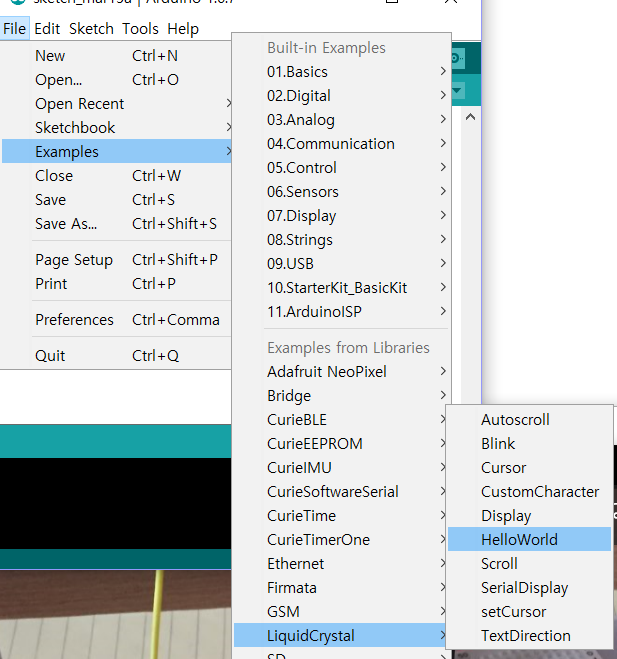This screenshot has width=617, height=659.
Task: Open Autoscroll example sketch
Action: [529, 419]
